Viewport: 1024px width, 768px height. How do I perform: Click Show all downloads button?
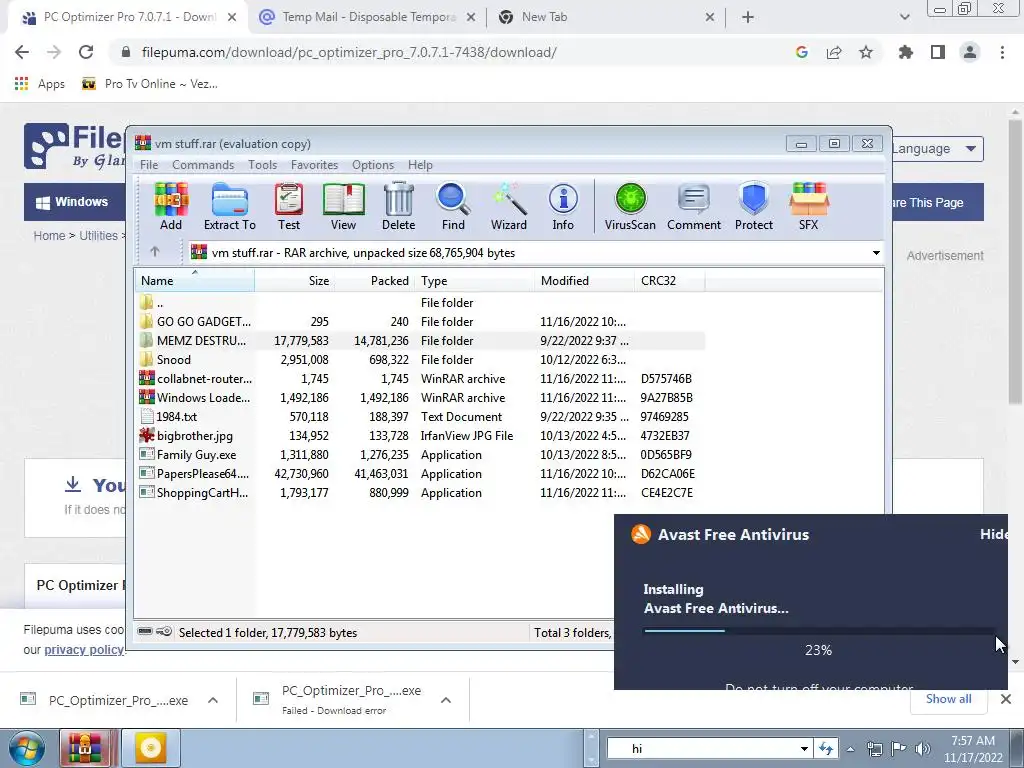pos(948,699)
